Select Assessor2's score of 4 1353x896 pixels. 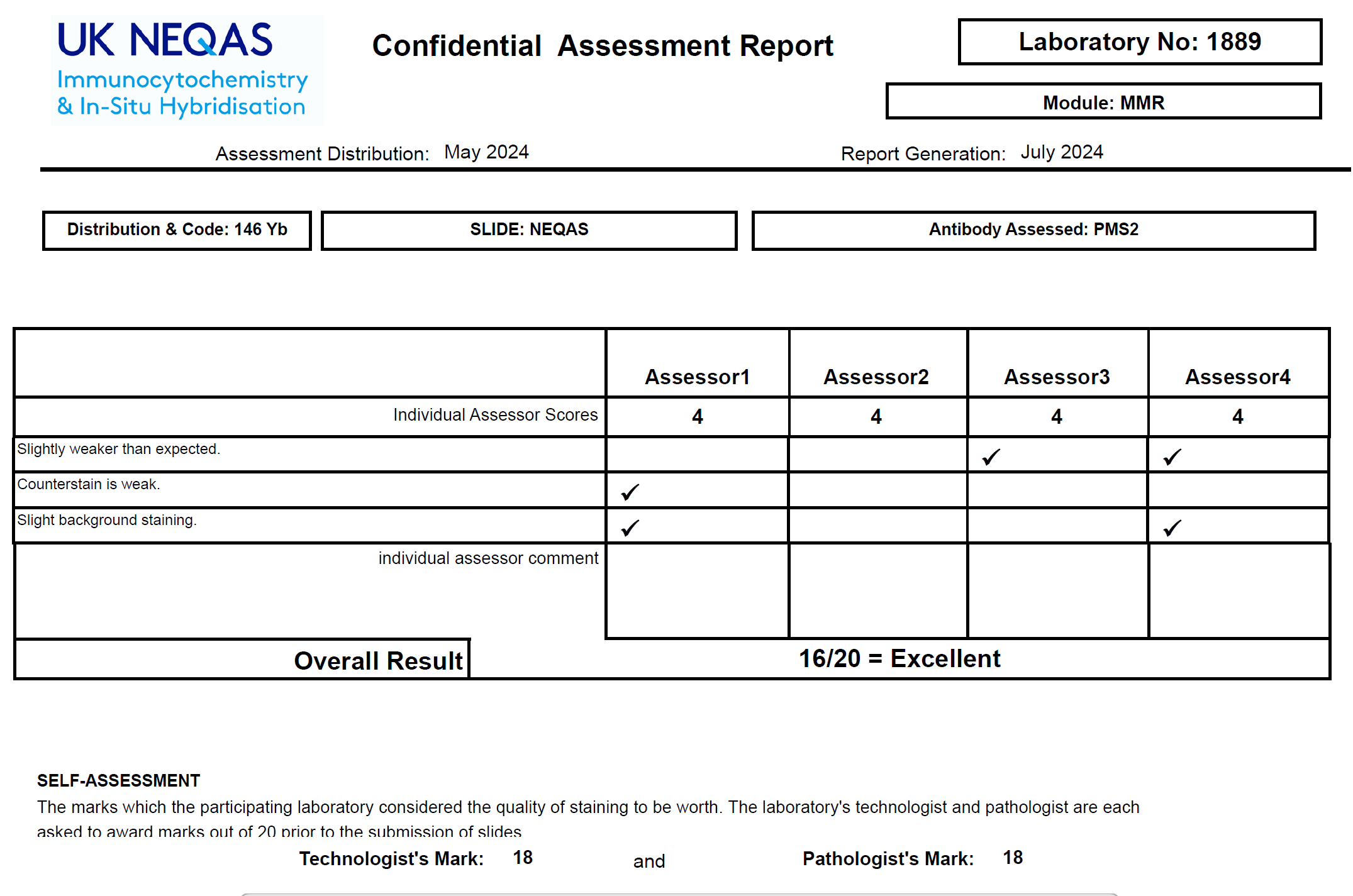click(876, 416)
